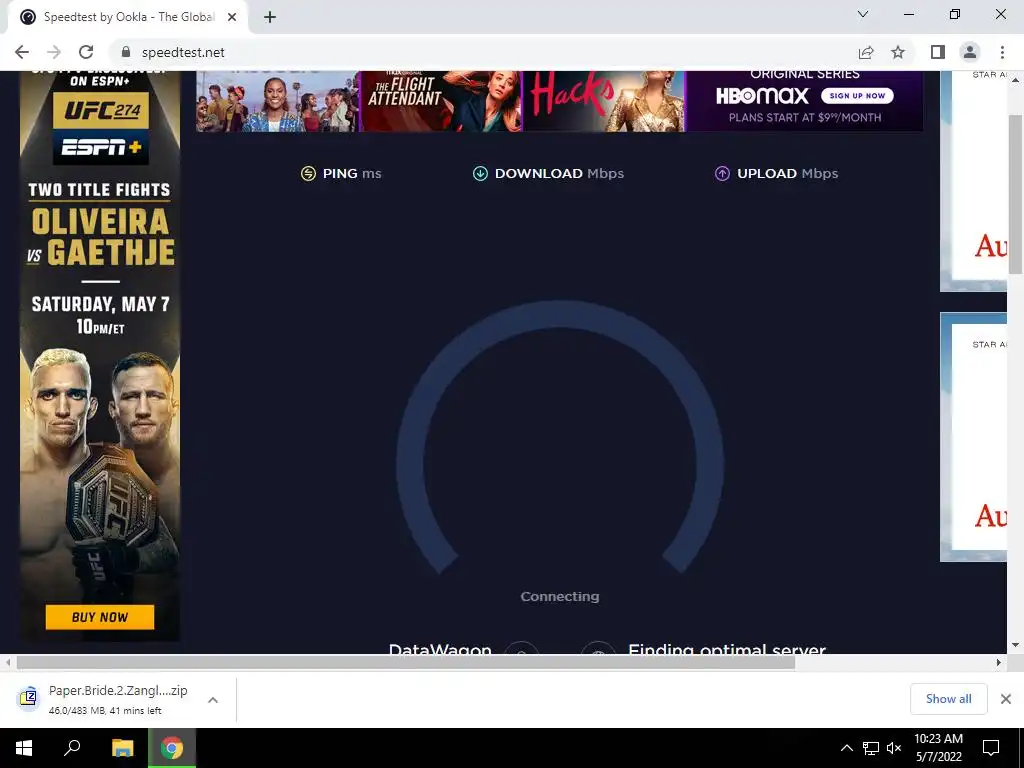Screen dimensions: 1024x768
Task: Click the PING icon
Action: click(x=308, y=173)
